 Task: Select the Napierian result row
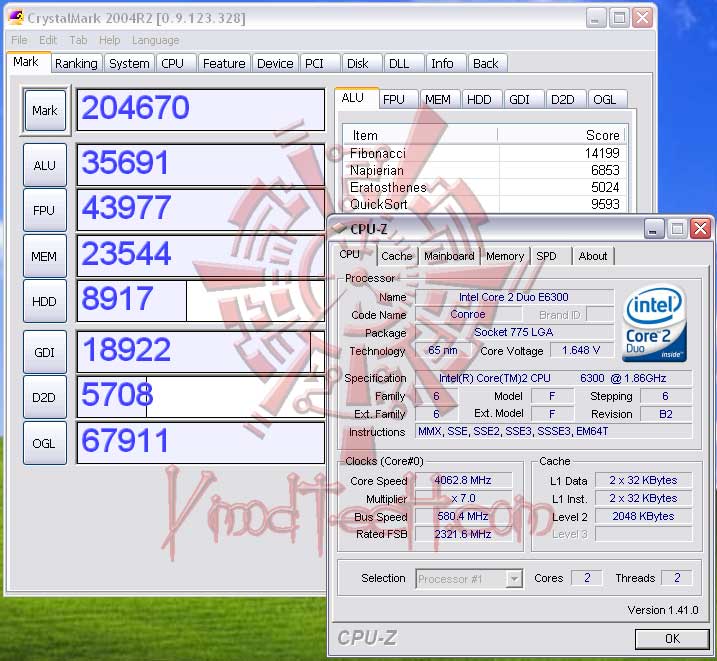tap(485, 171)
